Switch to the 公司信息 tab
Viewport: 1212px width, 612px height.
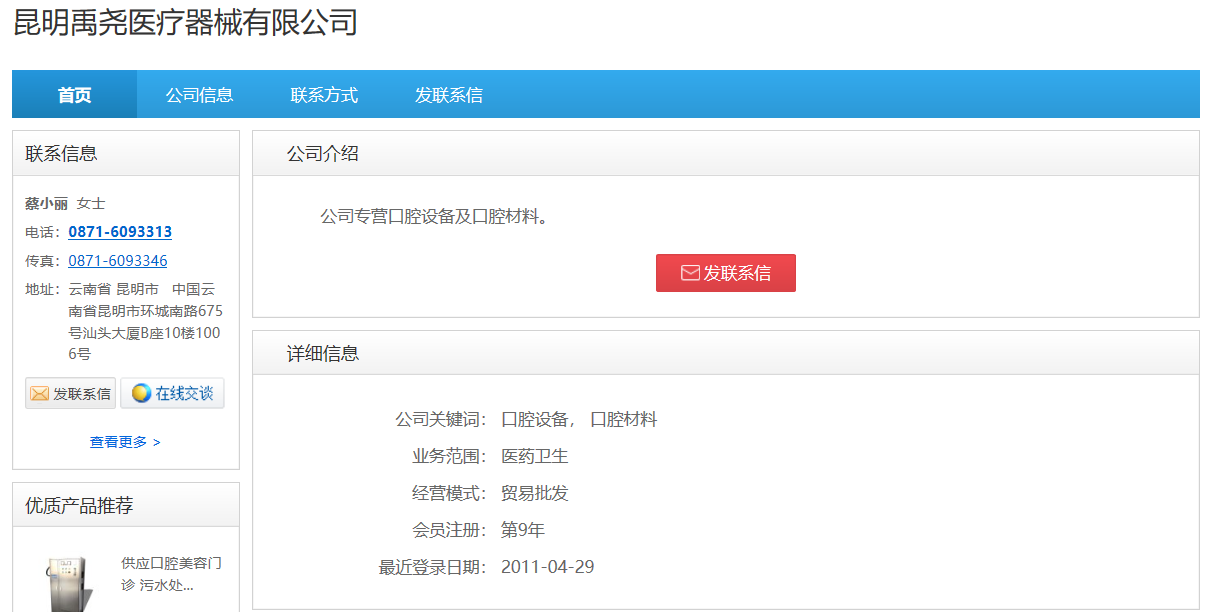[199, 95]
